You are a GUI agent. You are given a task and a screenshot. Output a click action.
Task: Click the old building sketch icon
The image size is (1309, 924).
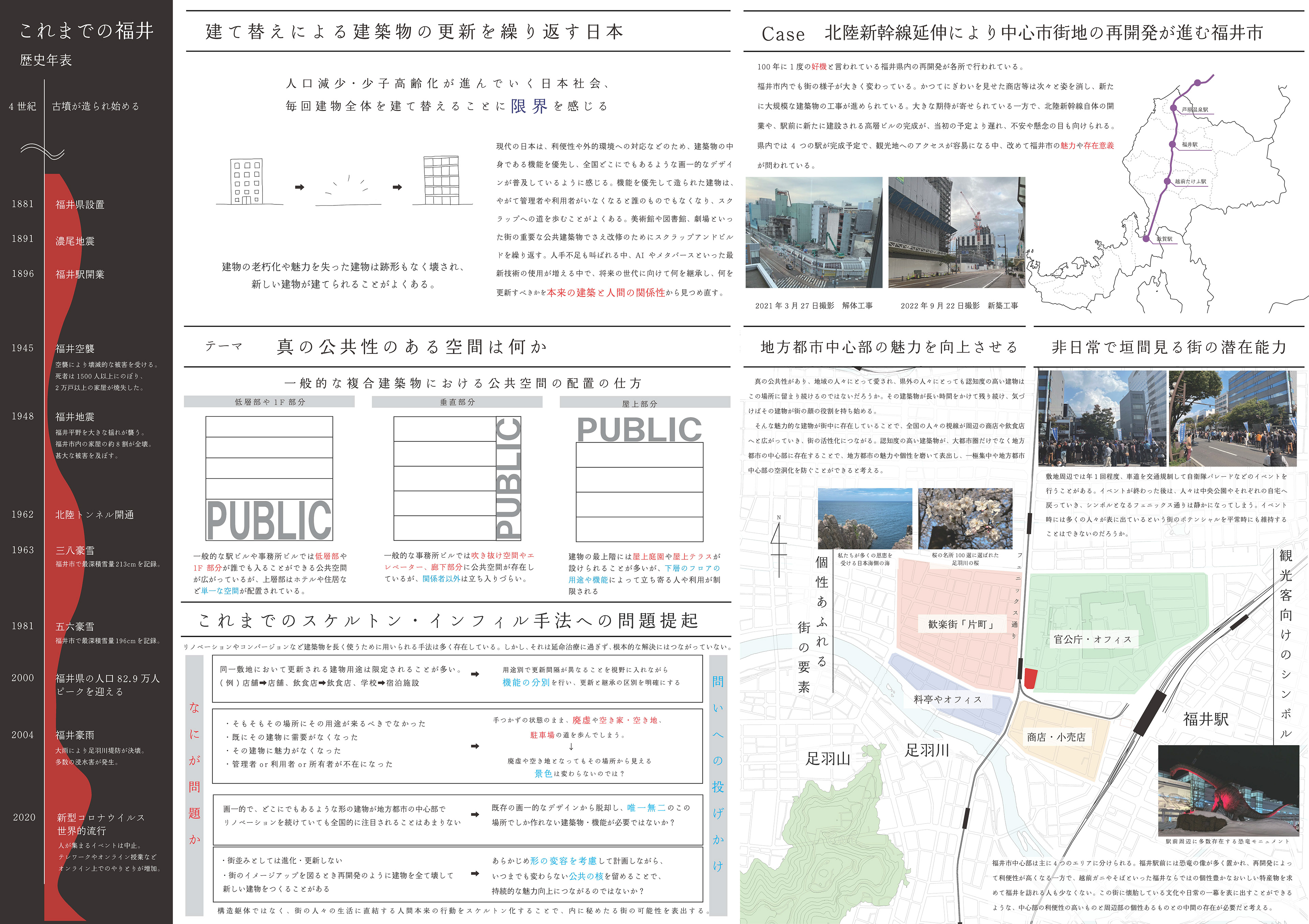tap(247, 181)
